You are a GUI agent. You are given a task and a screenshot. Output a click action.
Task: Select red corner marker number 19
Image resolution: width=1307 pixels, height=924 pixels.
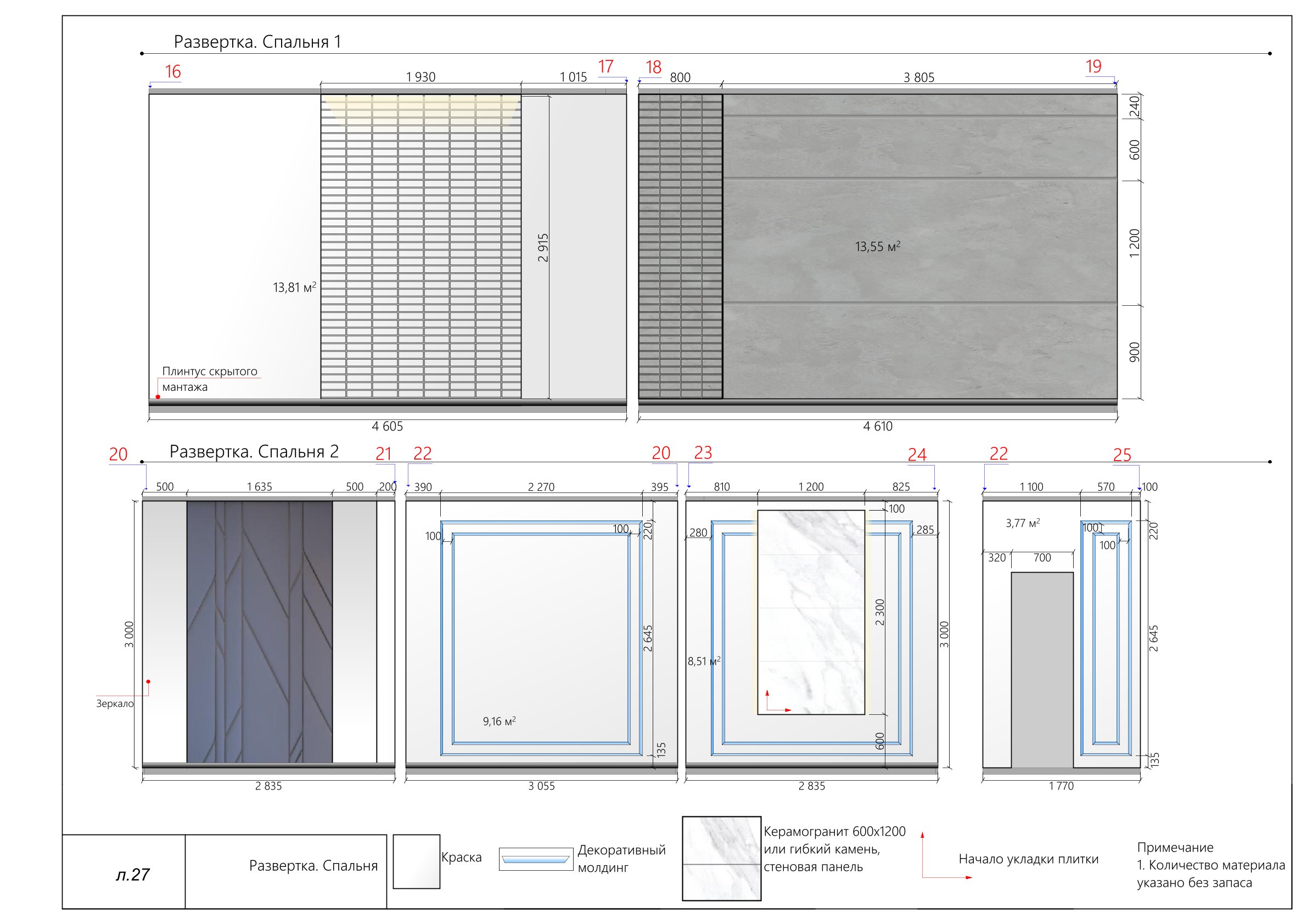1093,66
